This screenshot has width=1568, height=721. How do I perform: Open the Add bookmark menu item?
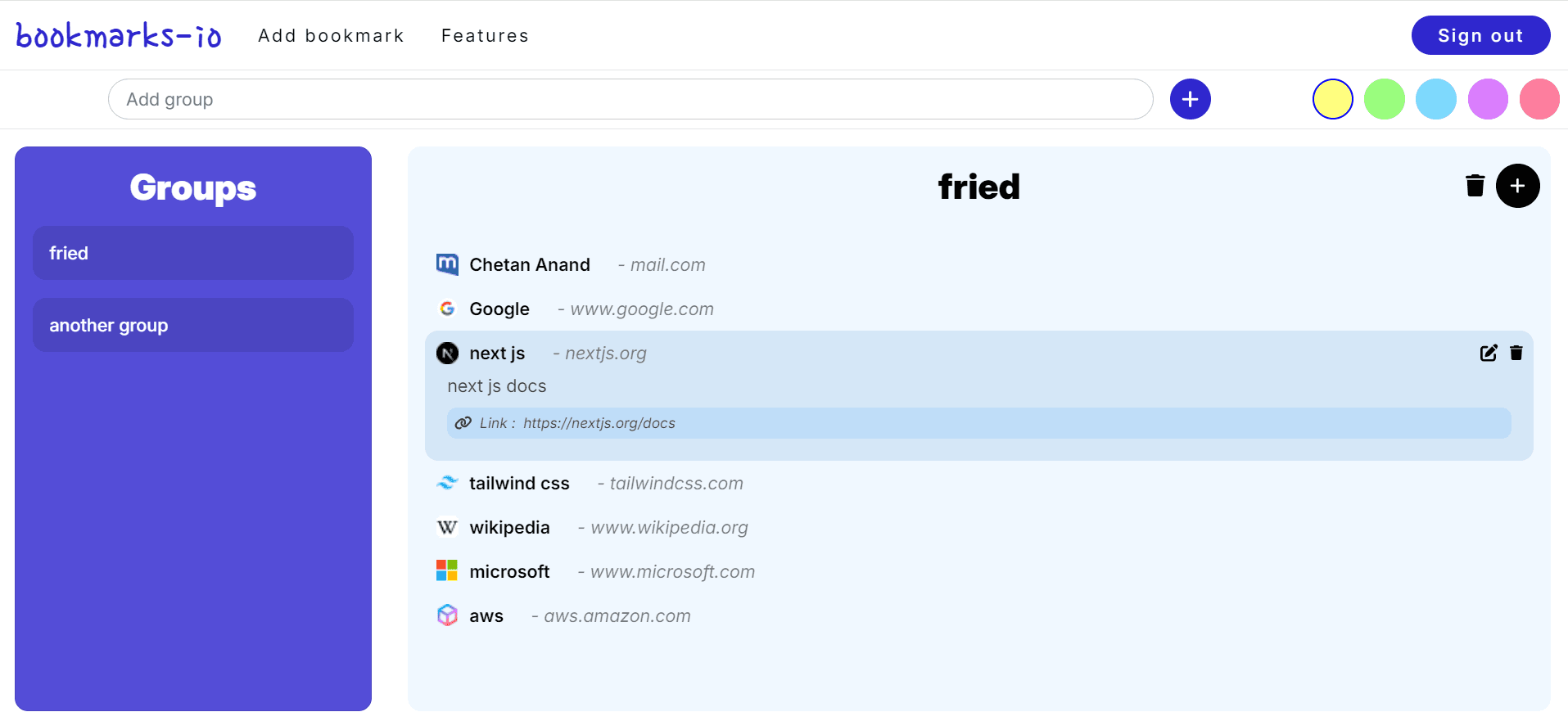click(331, 35)
